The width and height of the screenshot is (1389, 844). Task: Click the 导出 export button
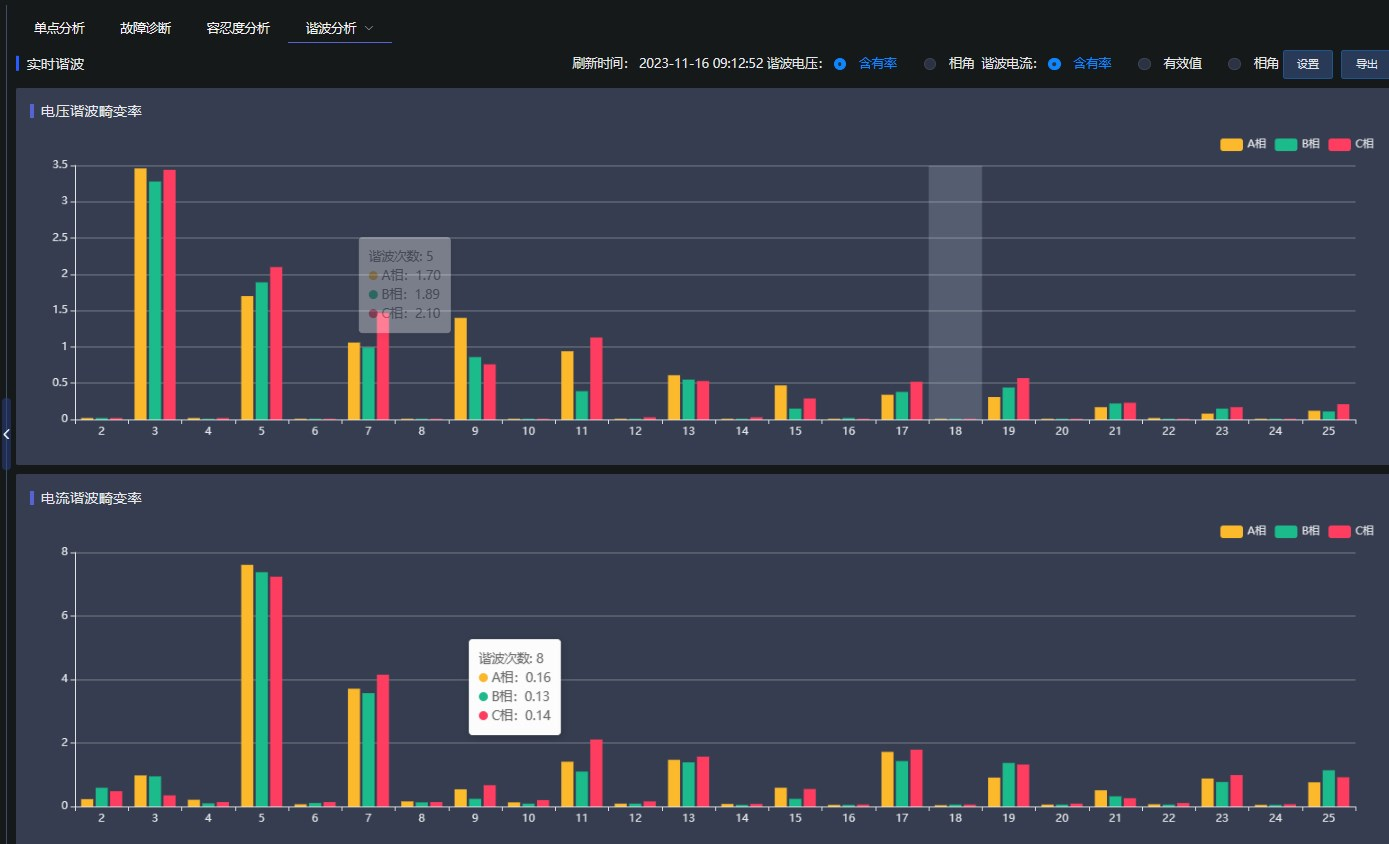point(1365,64)
